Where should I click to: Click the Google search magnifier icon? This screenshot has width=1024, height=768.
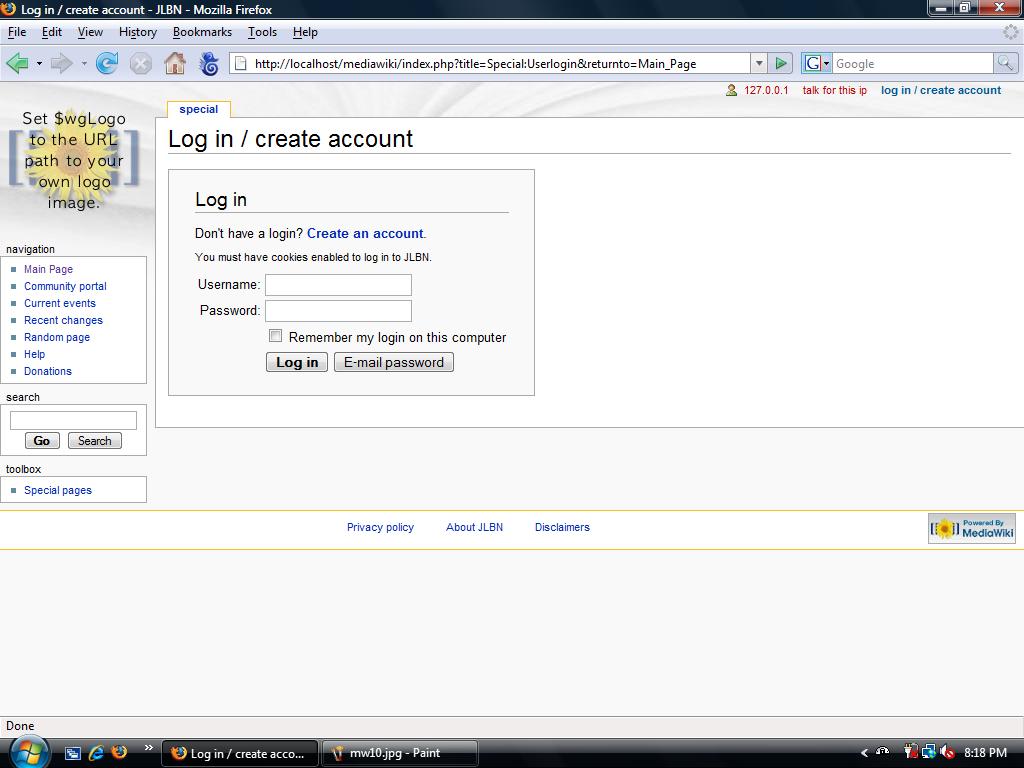1005,63
